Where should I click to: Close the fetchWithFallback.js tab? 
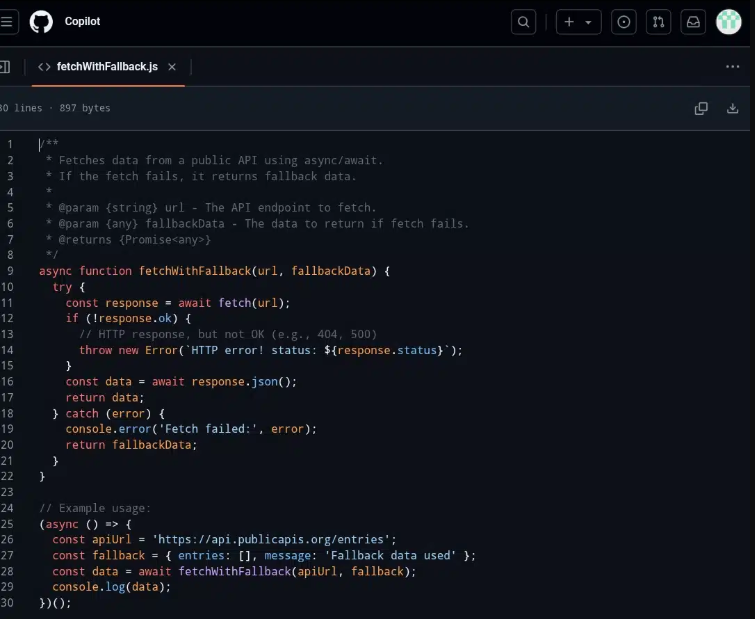[x=172, y=67]
